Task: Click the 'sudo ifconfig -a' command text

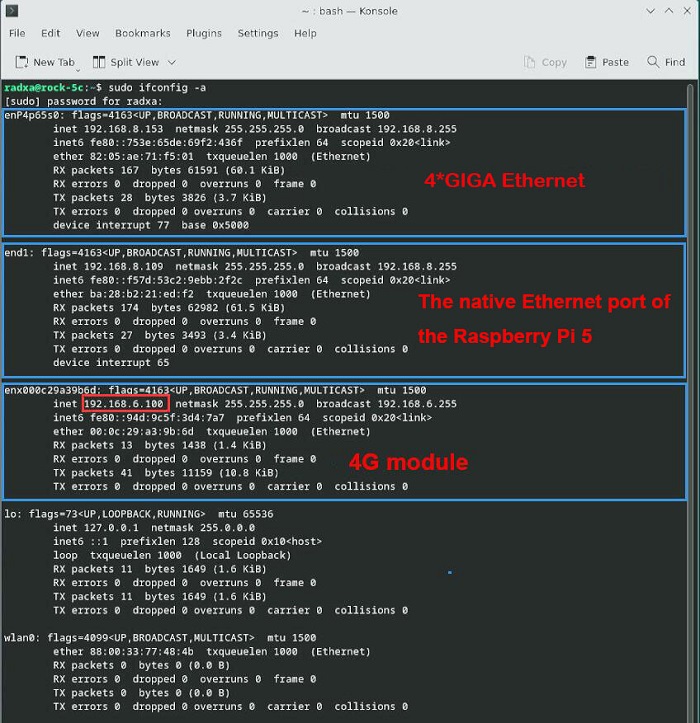Action: [157, 88]
